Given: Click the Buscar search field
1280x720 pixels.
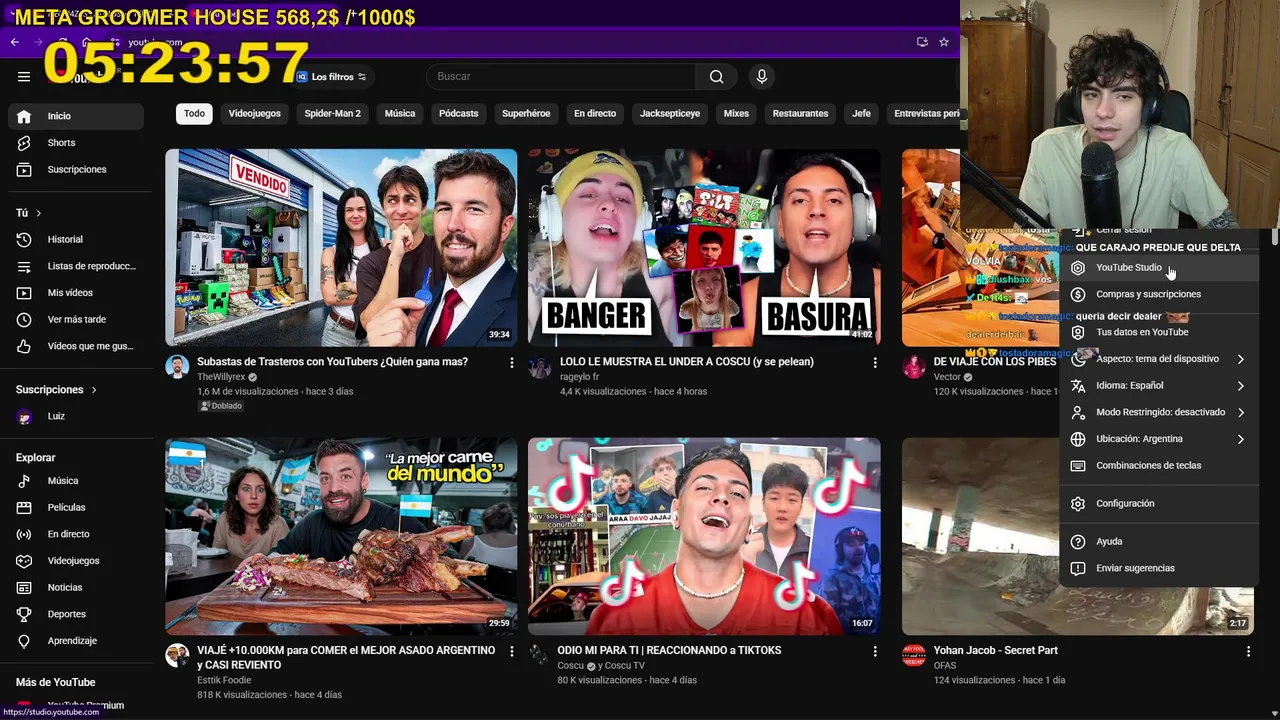Looking at the screenshot, I should [560, 76].
